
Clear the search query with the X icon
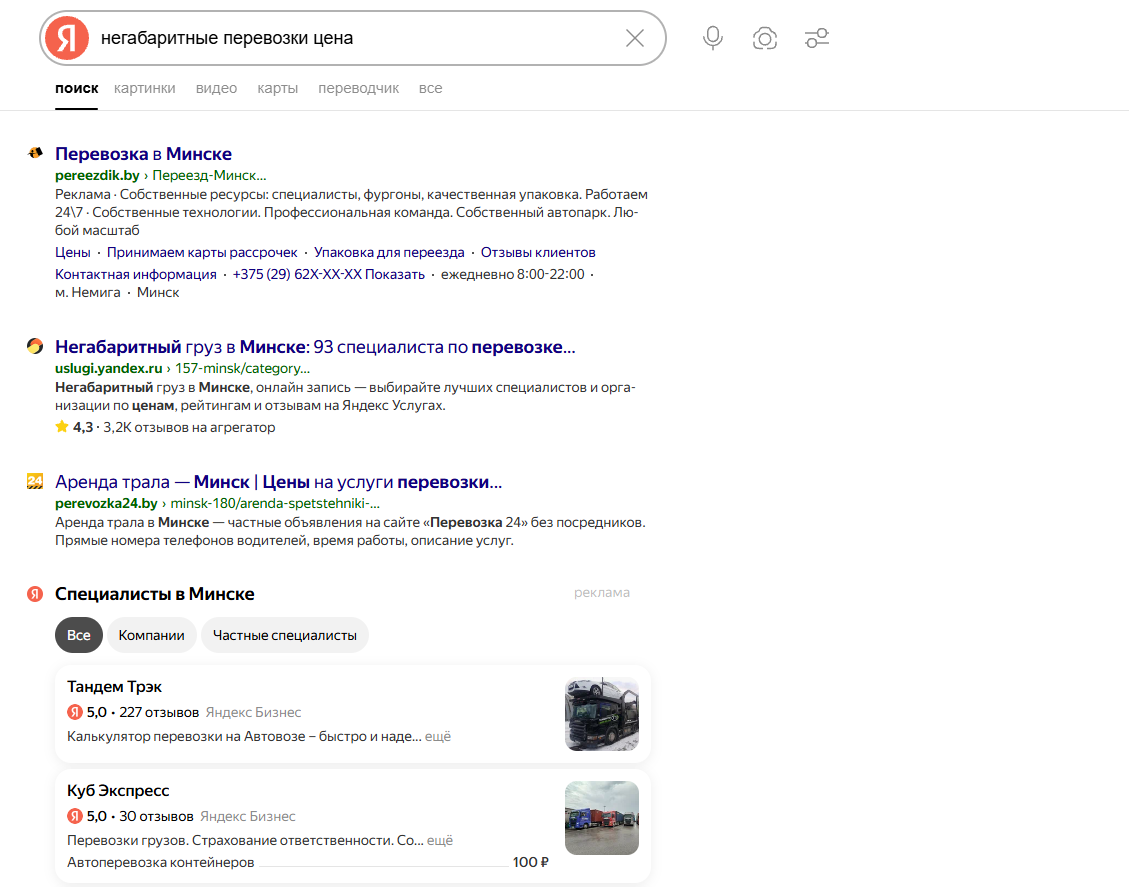[634, 38]
